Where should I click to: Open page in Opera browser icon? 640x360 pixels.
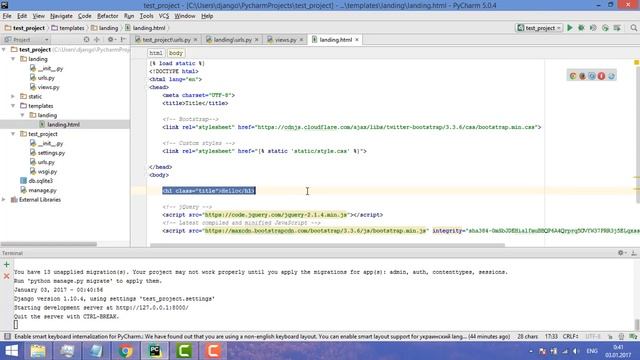pyautogui.click(x=601, y=76)
